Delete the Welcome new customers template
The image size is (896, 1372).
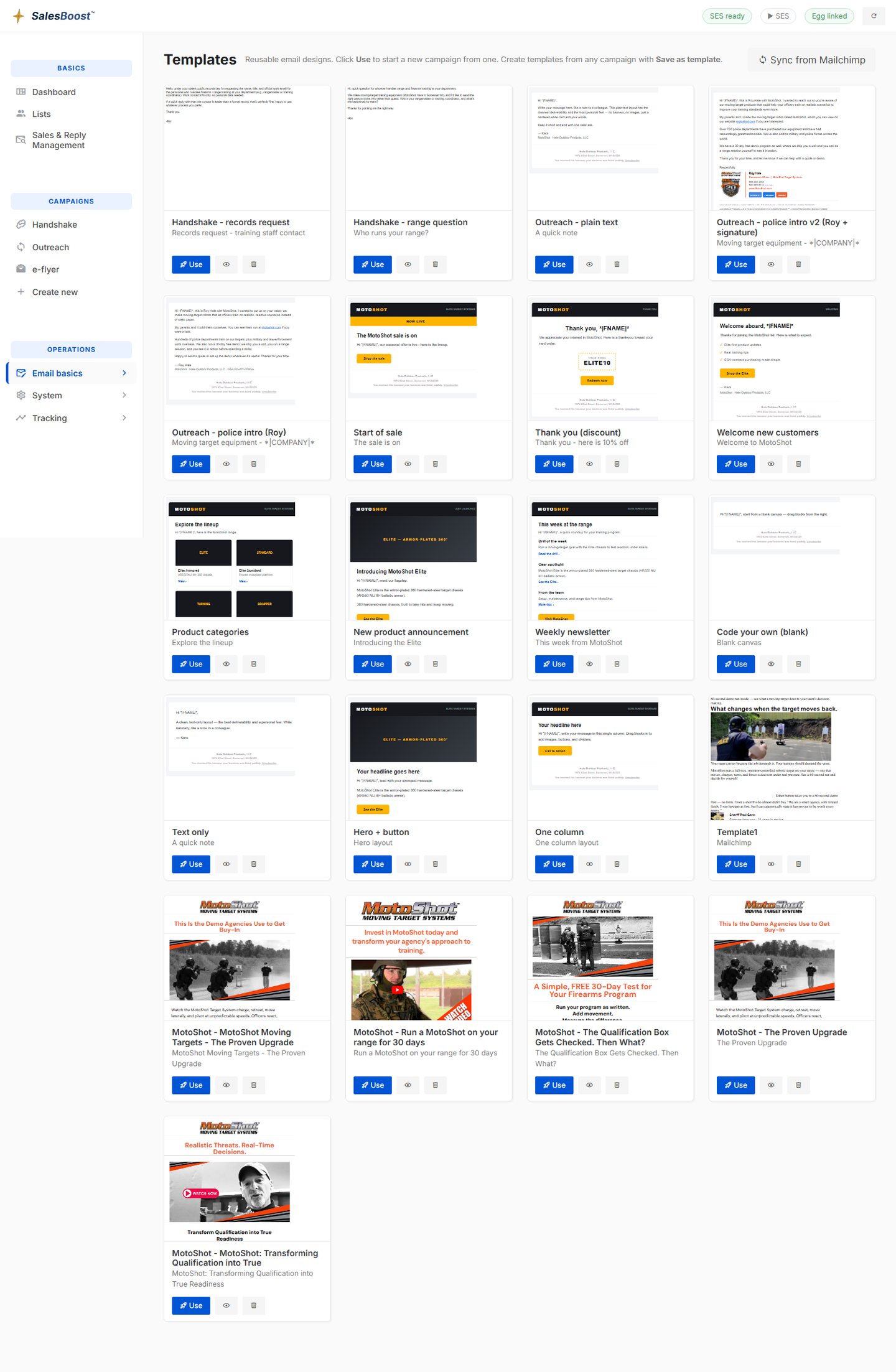tap(799, 464)
